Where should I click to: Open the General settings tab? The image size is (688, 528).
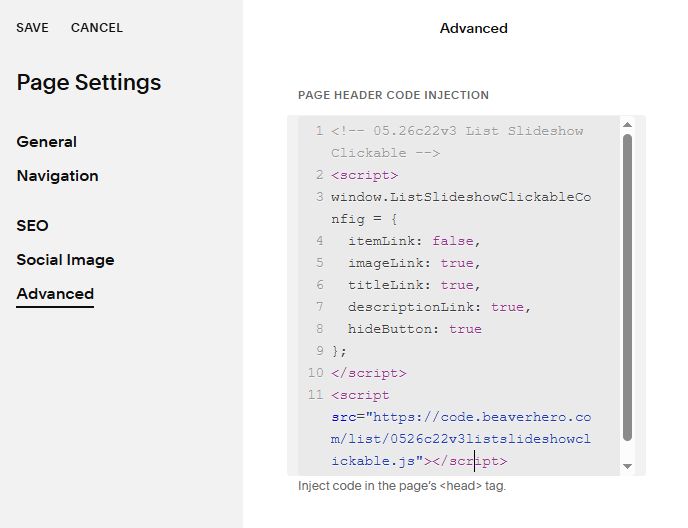[47, 142]
